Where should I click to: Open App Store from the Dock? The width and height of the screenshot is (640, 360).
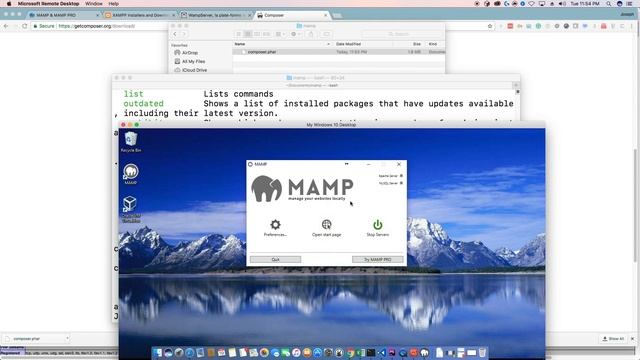(x=317, y=353)
